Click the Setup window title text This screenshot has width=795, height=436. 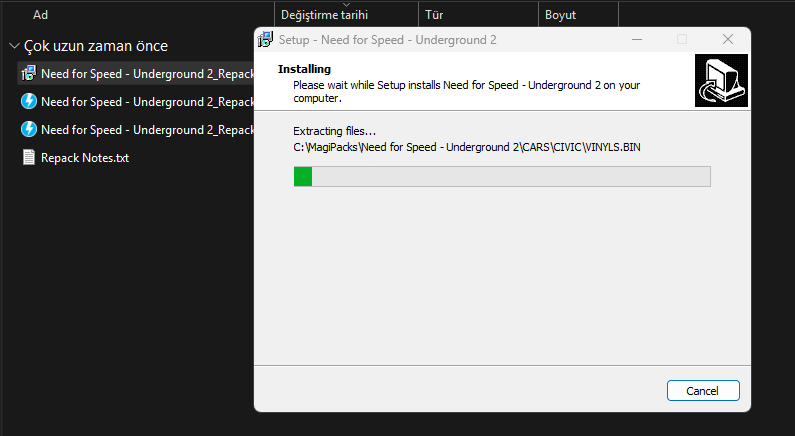coord(387,40)
